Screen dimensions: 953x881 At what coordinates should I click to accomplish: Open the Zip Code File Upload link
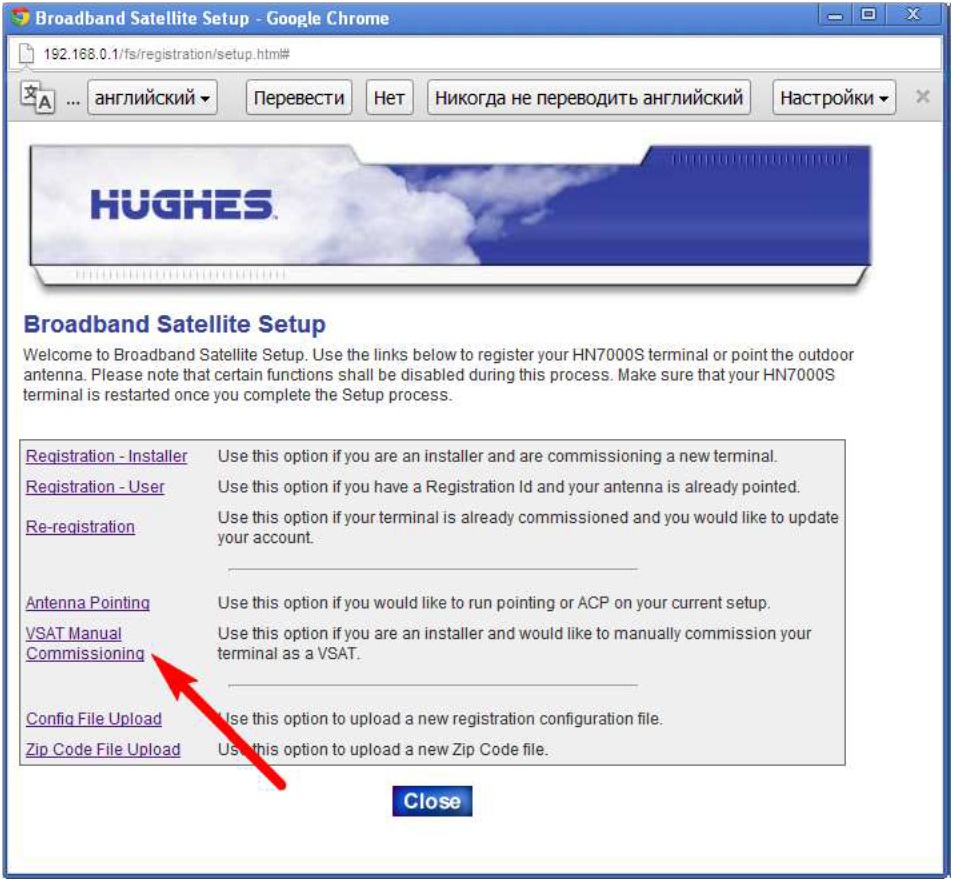pos(103,750)
